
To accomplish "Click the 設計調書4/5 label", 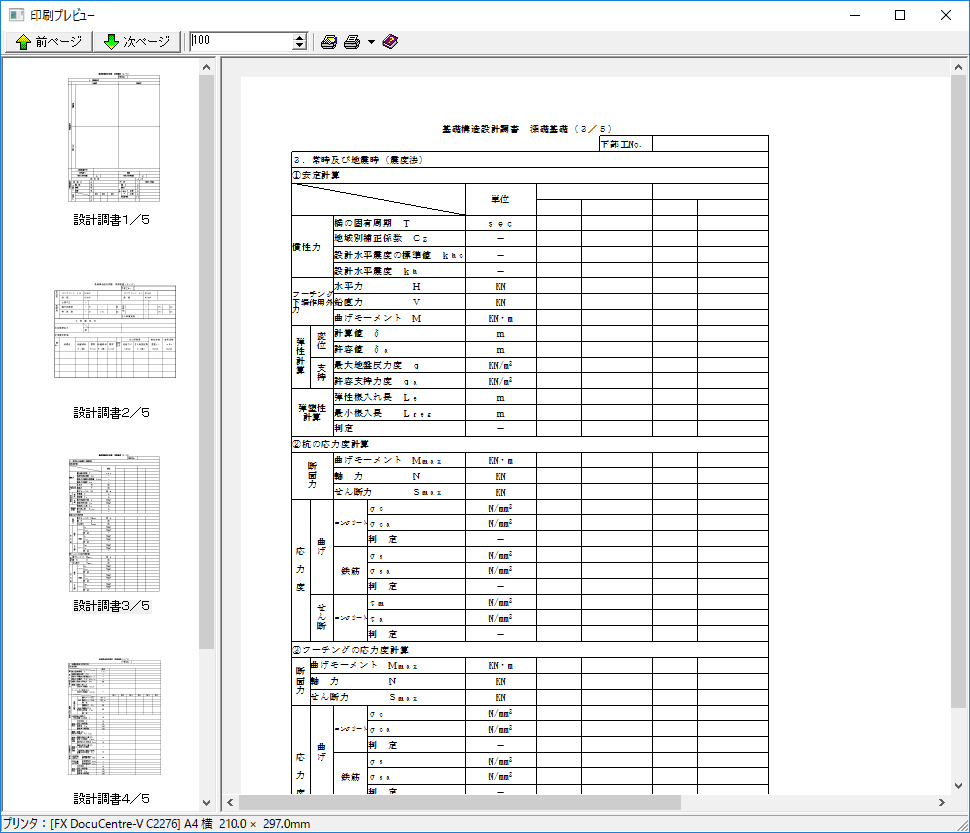I will [x=112, y=798].
